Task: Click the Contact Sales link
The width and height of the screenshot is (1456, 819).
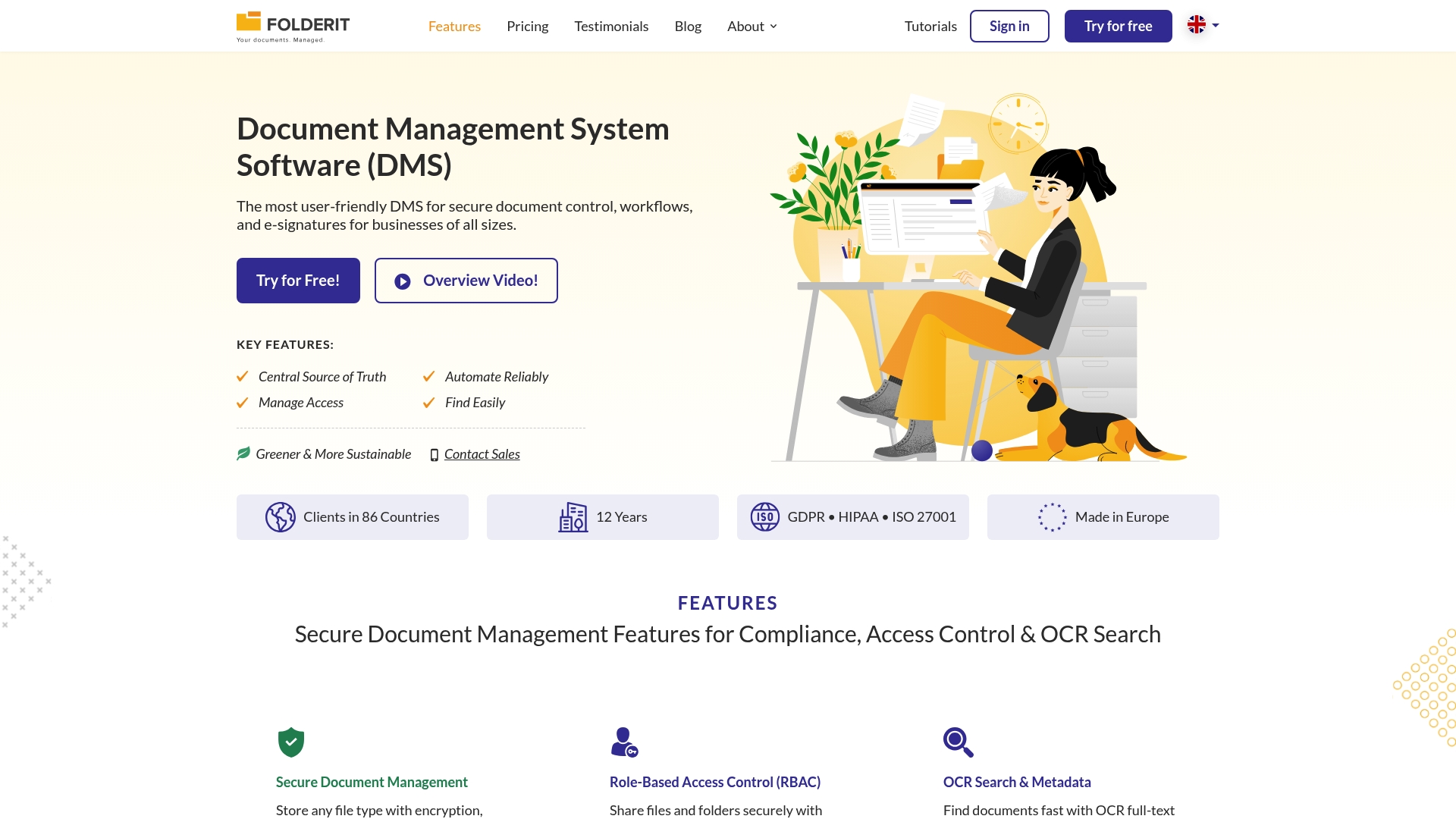Action: (x=482, y=454)
